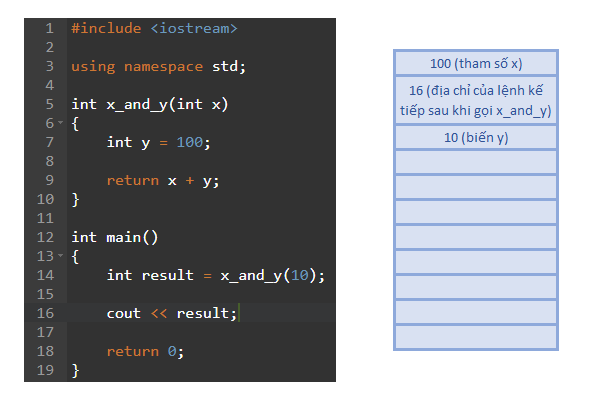The height and width of the screenshot is (400, 600).
Task: Collapse the x_and_y function fold arrow
Action: (x=59, y=124)
